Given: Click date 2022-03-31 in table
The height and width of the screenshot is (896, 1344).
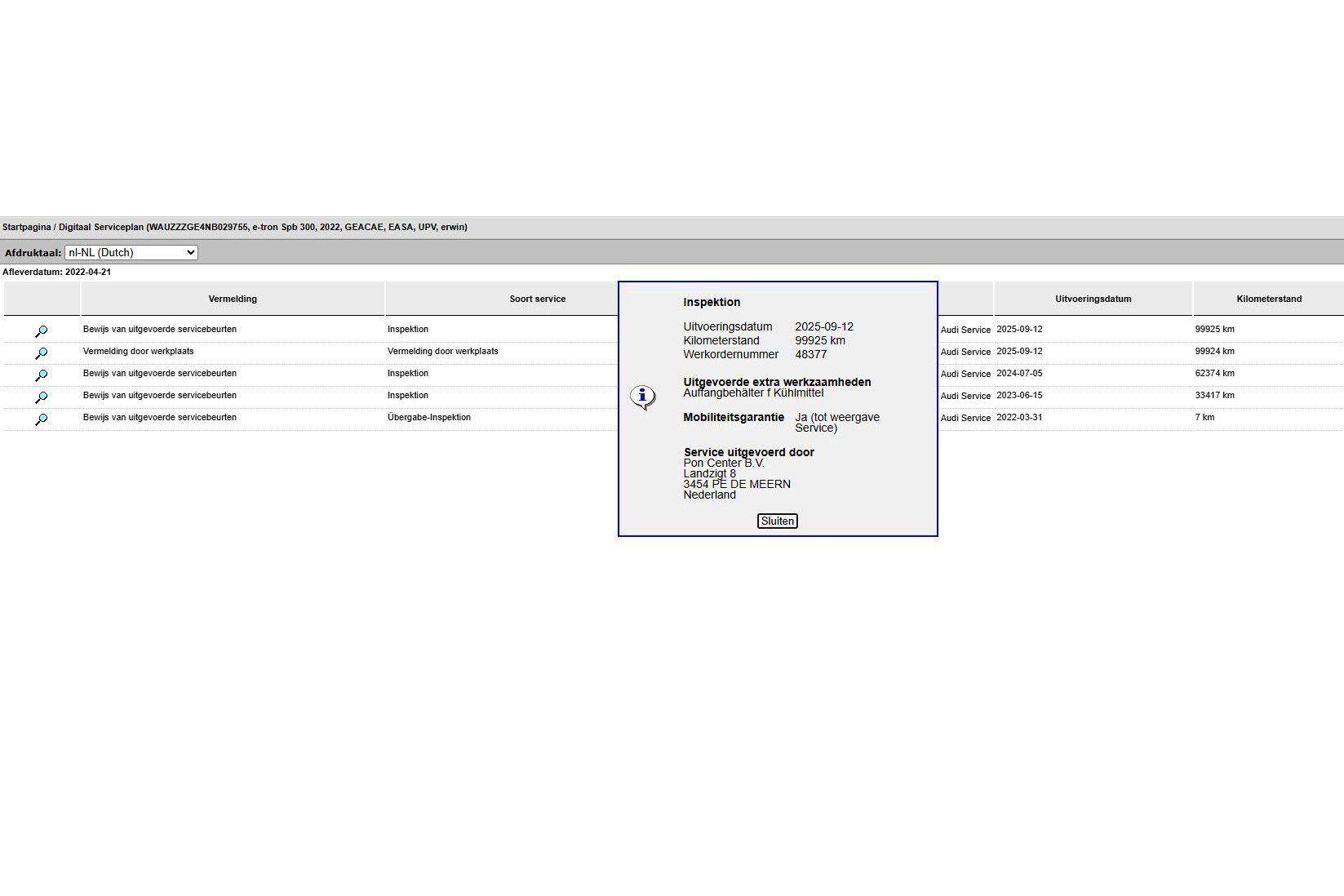Looking at the screenshot, I should click(x=1019, y=418).
